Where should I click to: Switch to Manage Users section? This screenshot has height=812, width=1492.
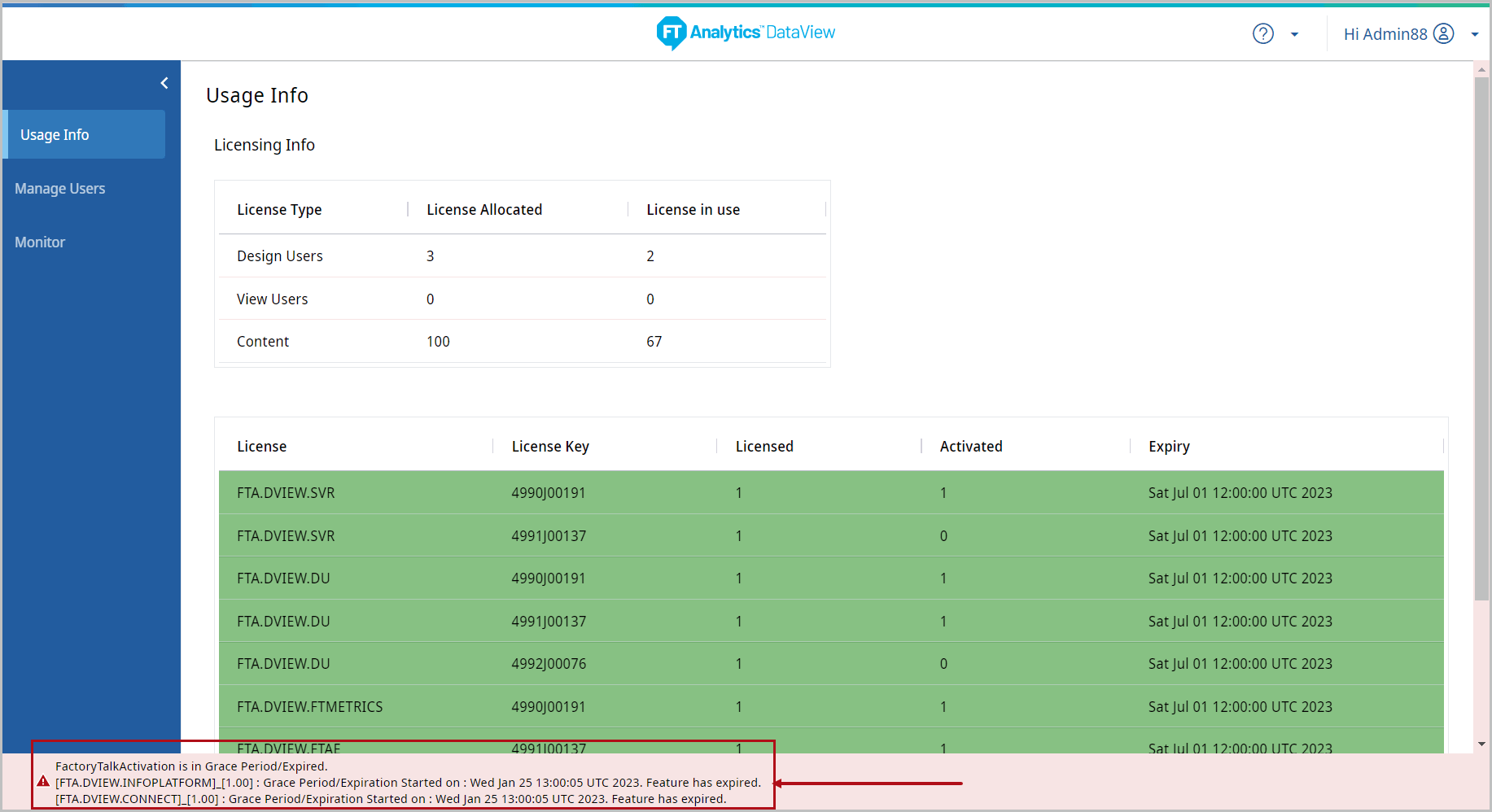(x=59, y=188)
